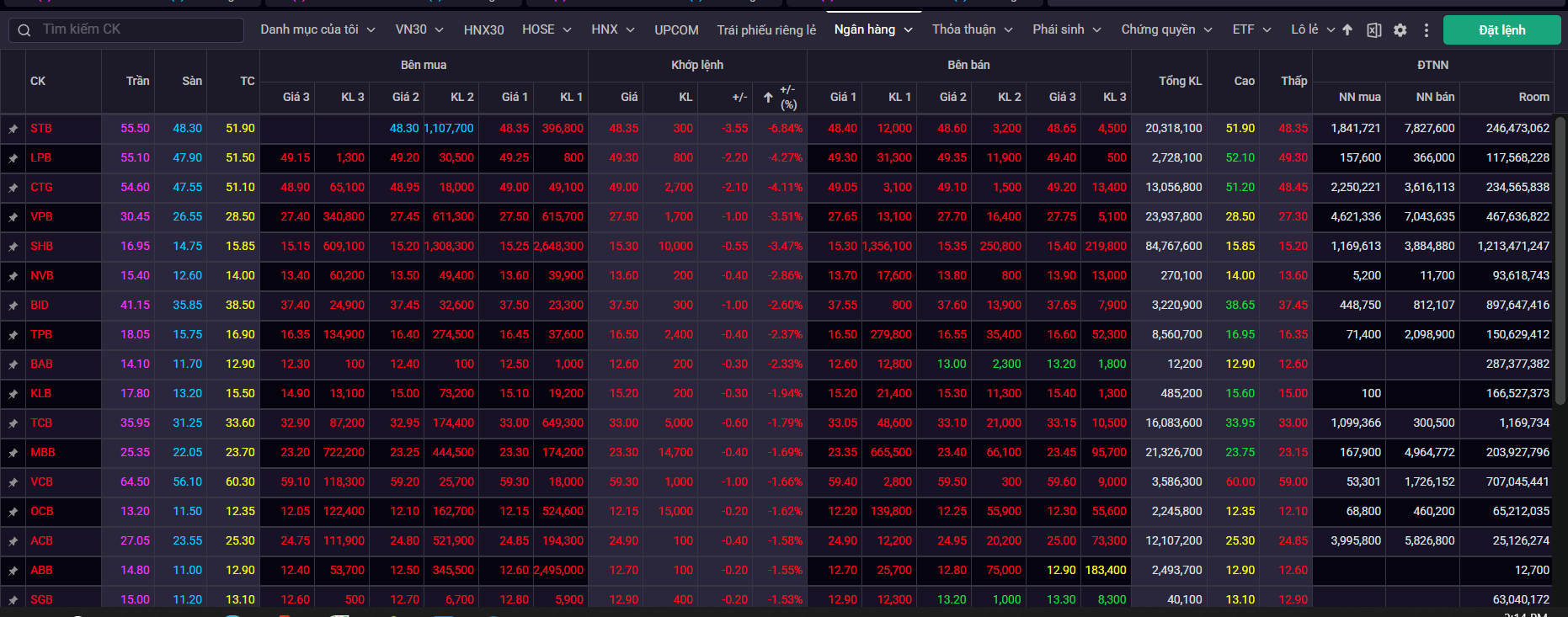Pin the STB stock row
This screenshot has height=617, width=1568.
tap(13, 129)
